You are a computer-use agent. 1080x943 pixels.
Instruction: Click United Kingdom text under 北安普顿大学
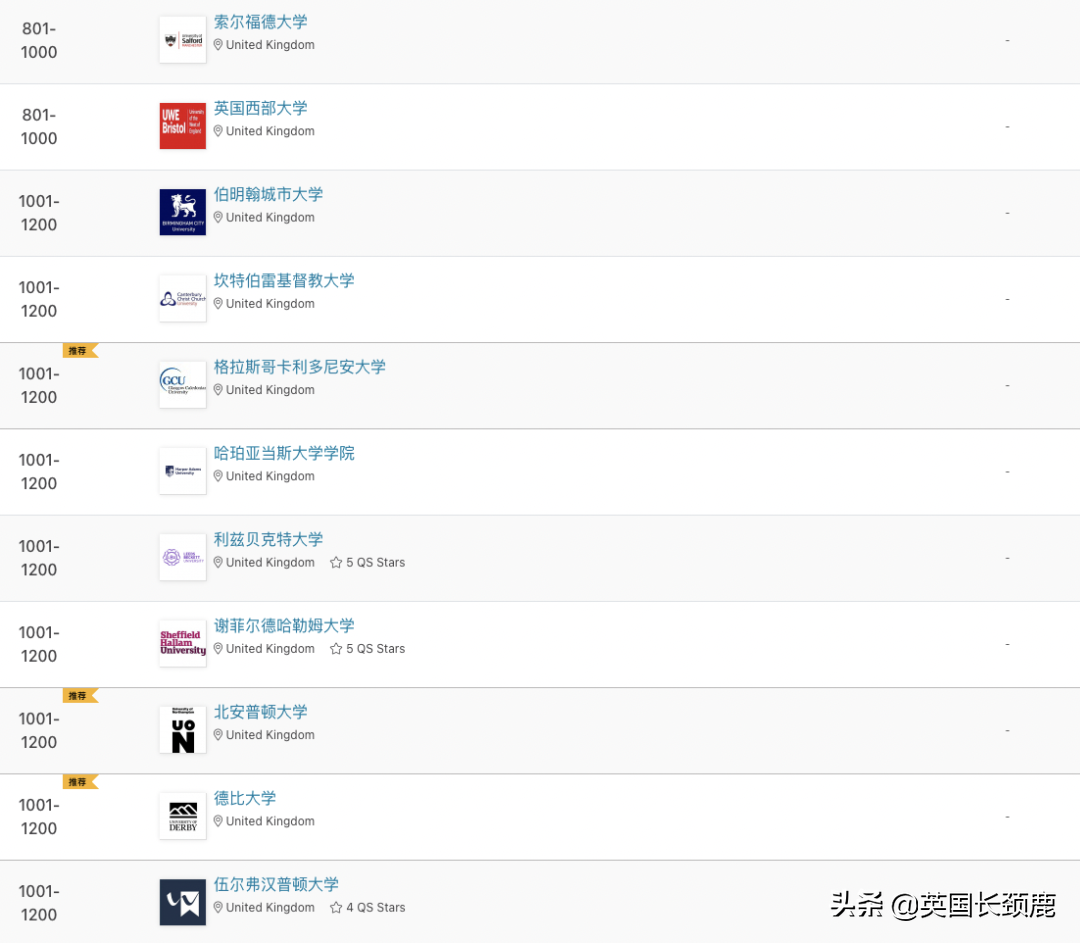270,735
